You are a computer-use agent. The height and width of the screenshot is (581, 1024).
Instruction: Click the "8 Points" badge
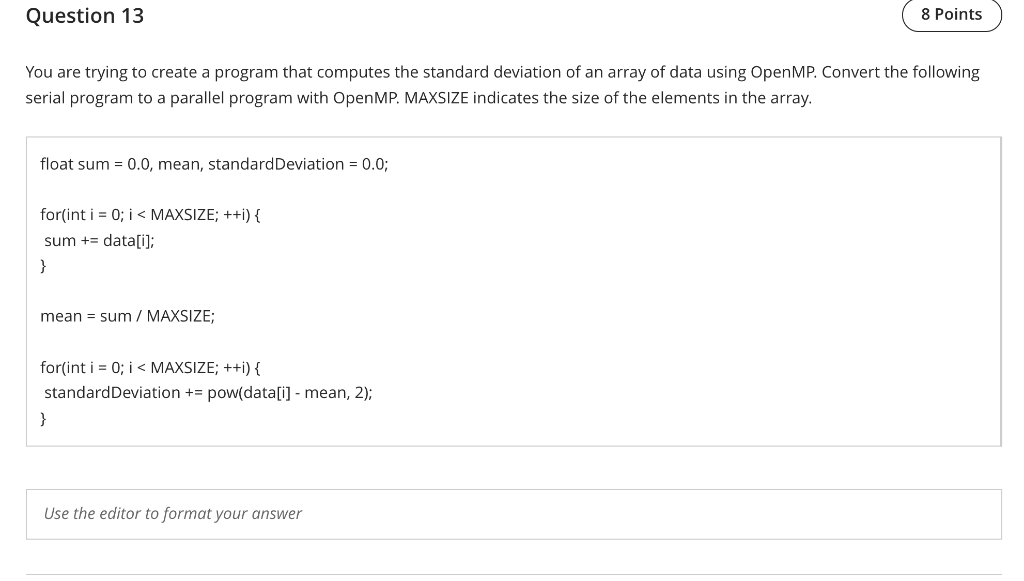tap(951, 14)
